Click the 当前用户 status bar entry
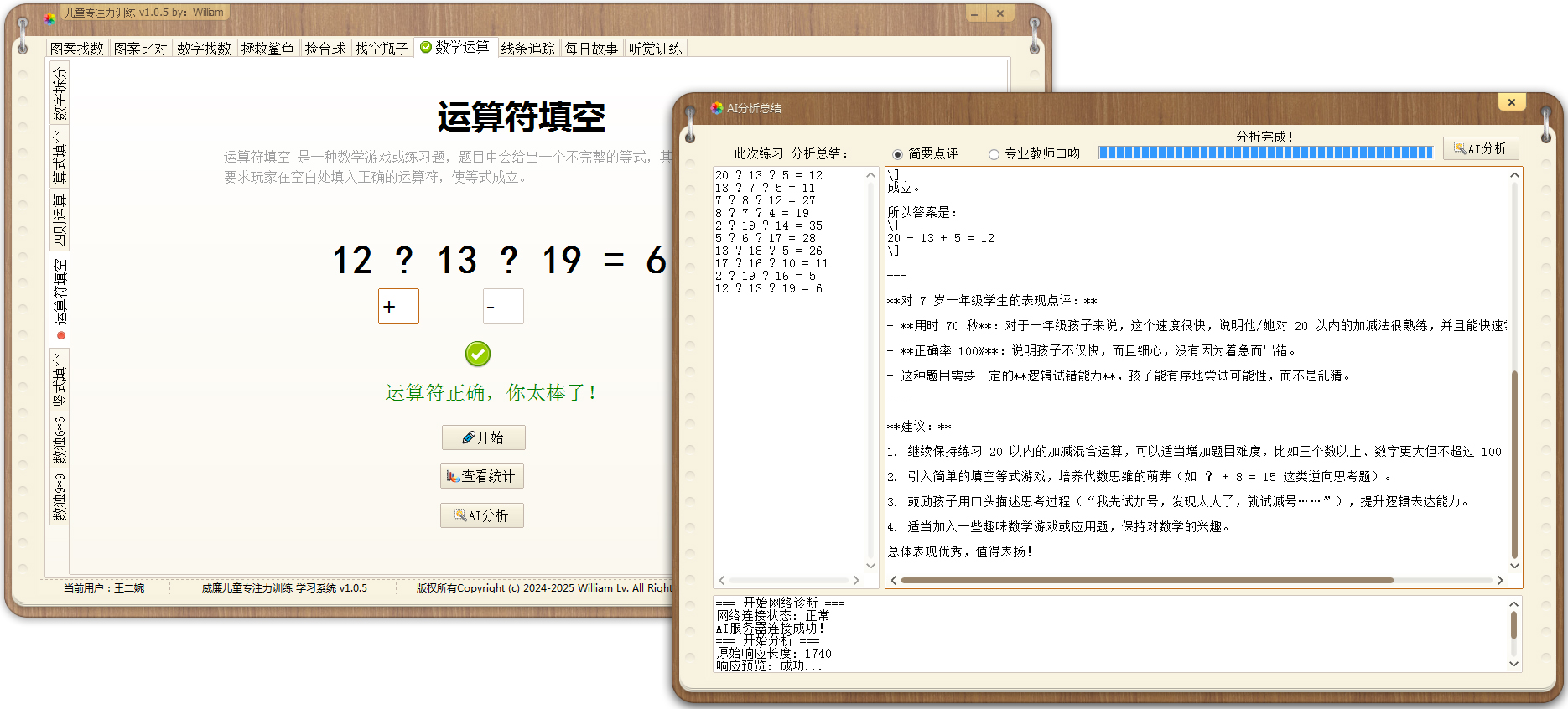Viewport: 1568px width, 709px height. pos(104,588)
